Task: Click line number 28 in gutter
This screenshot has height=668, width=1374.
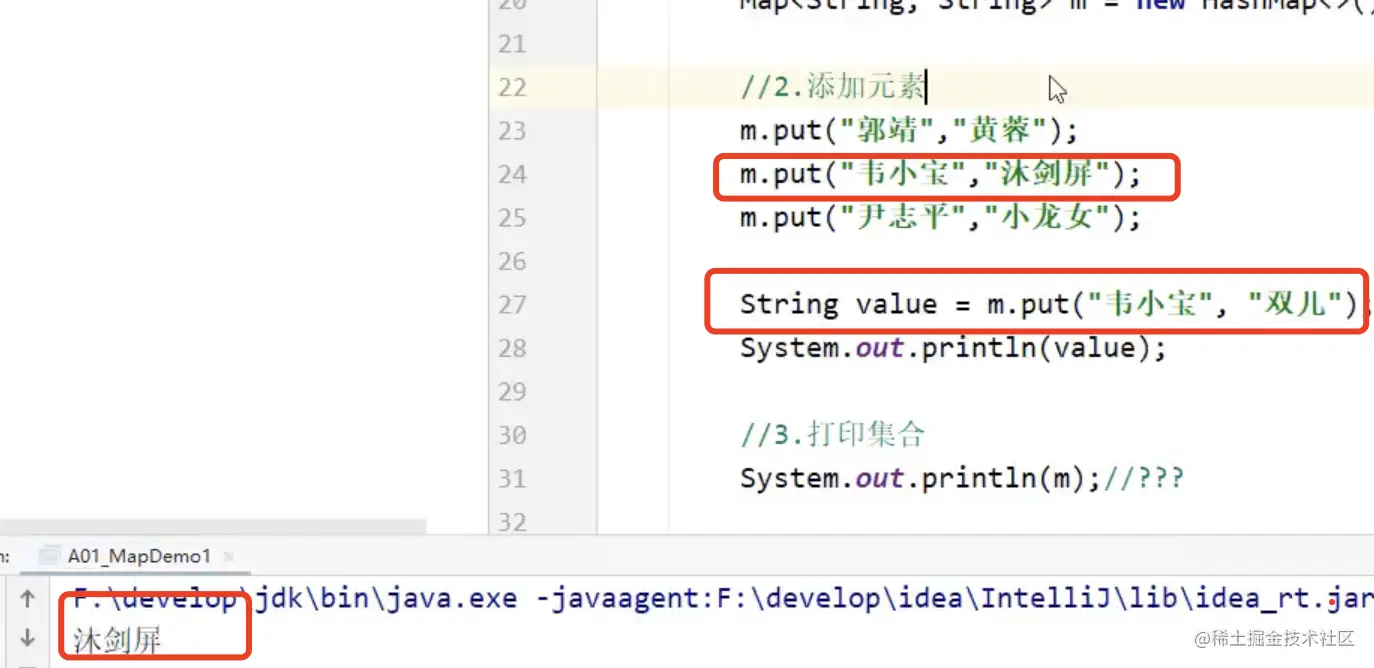Action: (512, 349)
